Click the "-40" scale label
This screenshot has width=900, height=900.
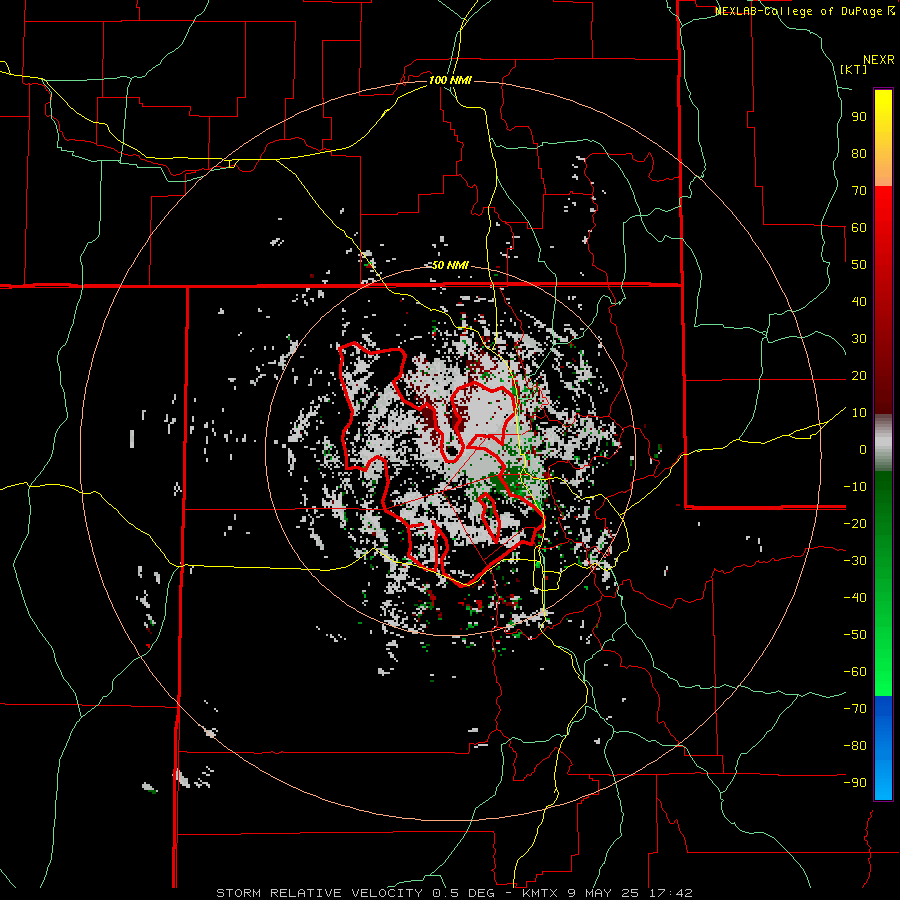tap(855, 598)
